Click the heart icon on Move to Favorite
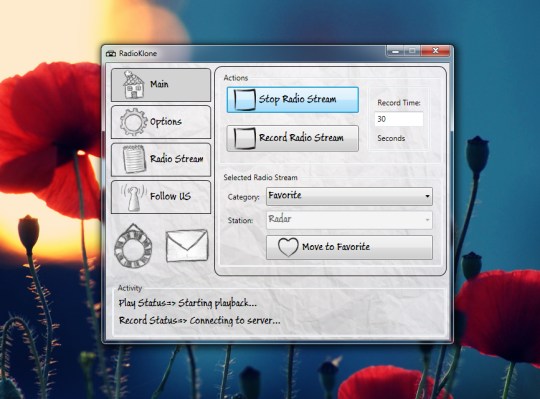540x399 pixels. (288, 247)
